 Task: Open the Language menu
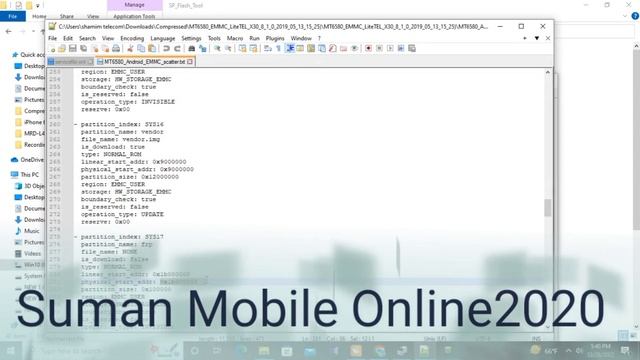[x=162, y=38]
